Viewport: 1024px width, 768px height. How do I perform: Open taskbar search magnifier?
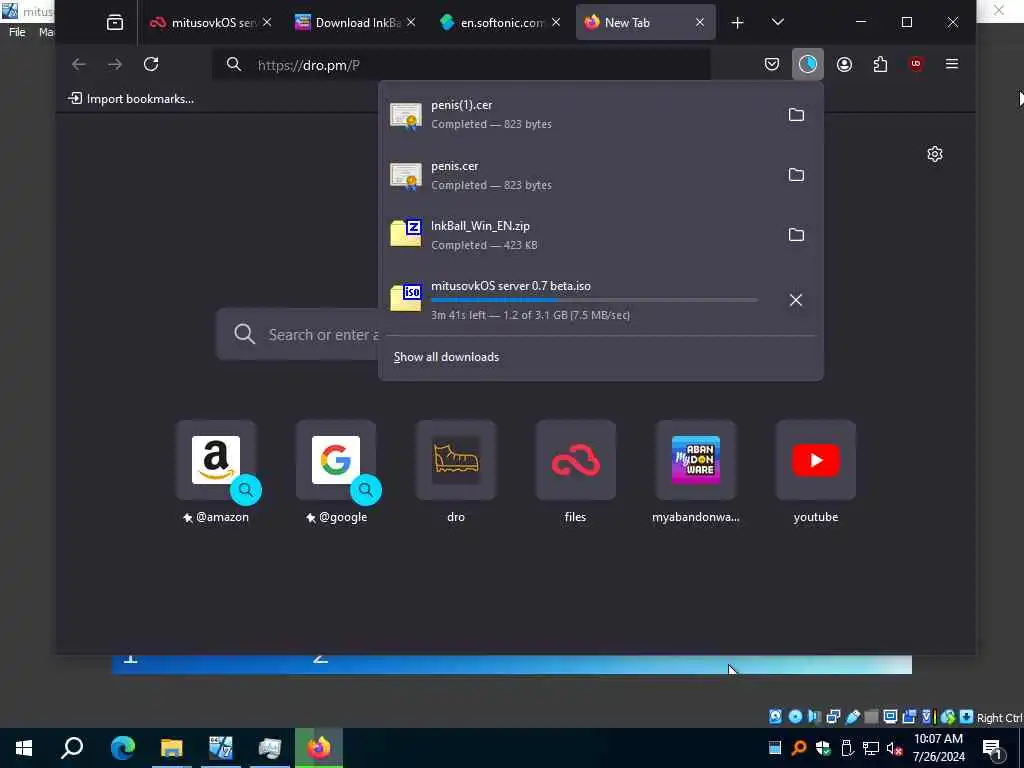coord(72,748)
